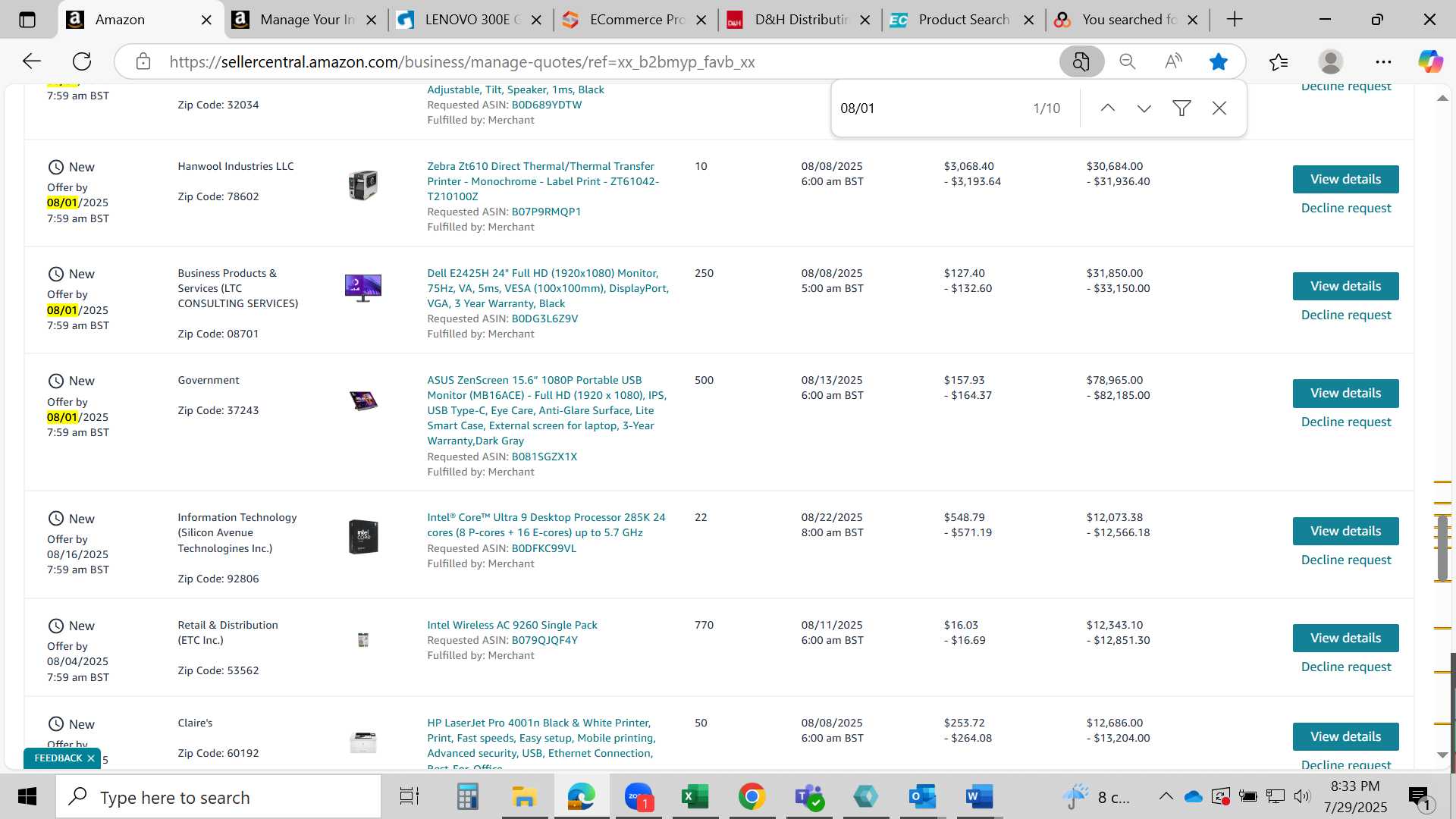Switch to the D&H Distributing tab
Image resolution: width=1456 pixels, height=819 pixels.
[x=802, y=20]
